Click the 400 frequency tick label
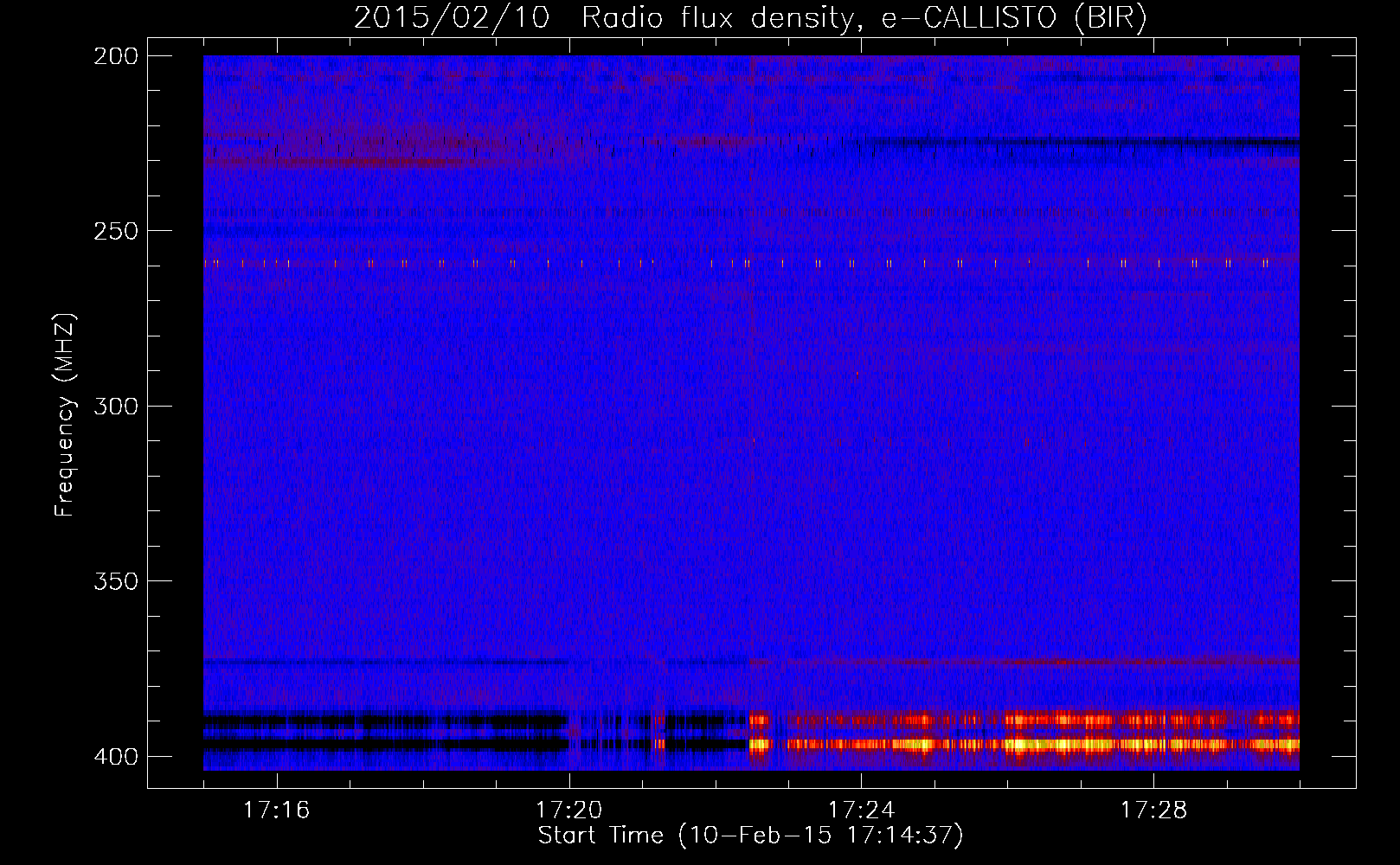The width and height of the screenshot is (1400, 865). pyautogui.click(x=115, y=757)
